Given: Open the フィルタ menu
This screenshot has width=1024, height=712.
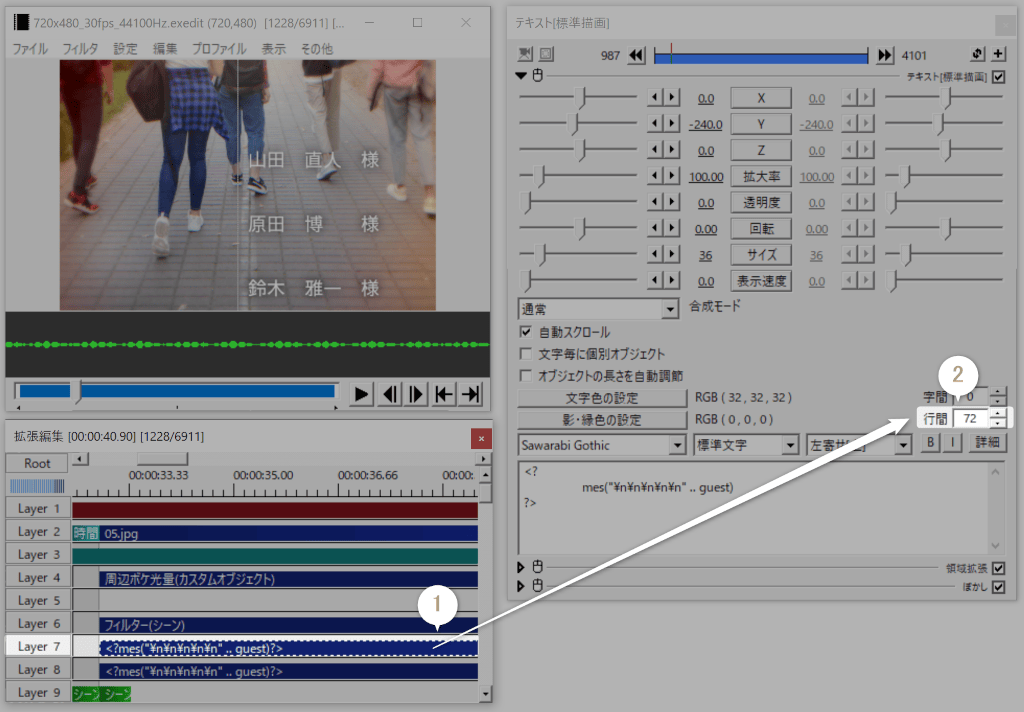Looking at the screenshot, I should 80,48.
